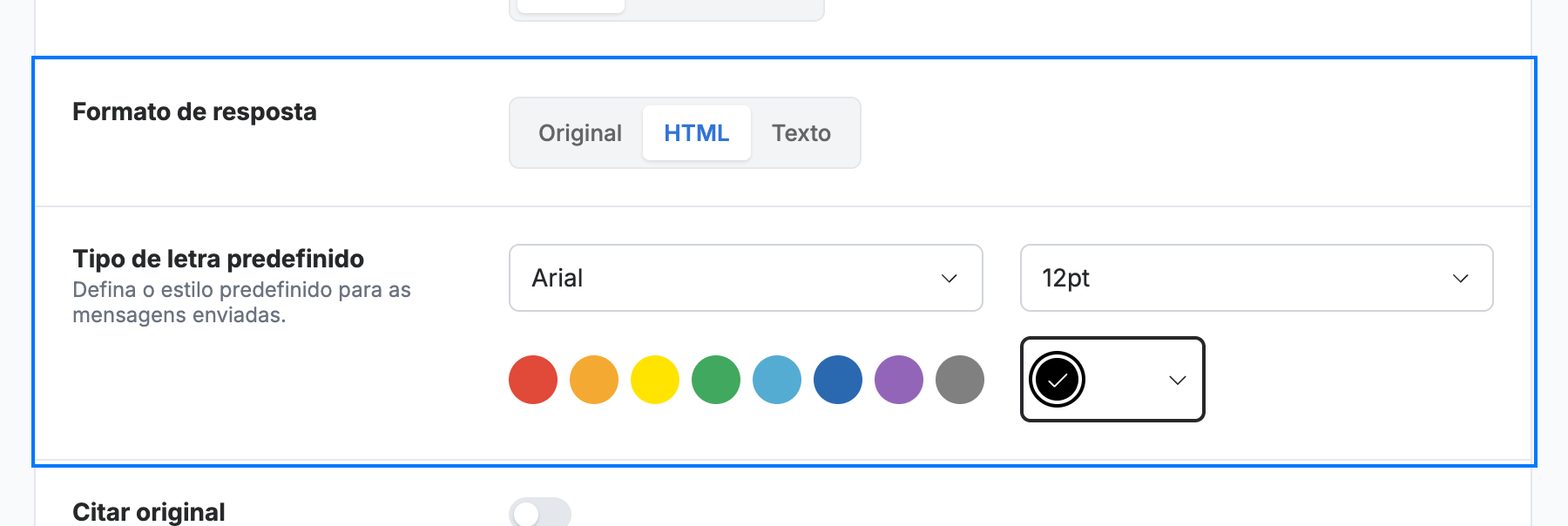This screenshot has height=526, width=1568.
Task: Pick the orange color swatch
Action: (594, 380)
